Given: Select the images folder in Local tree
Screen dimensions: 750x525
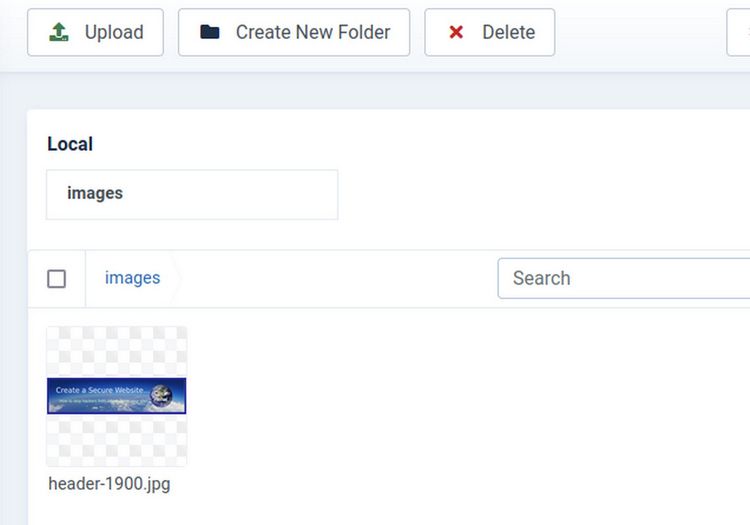Looking at the screenshot, I should [95, 193].
